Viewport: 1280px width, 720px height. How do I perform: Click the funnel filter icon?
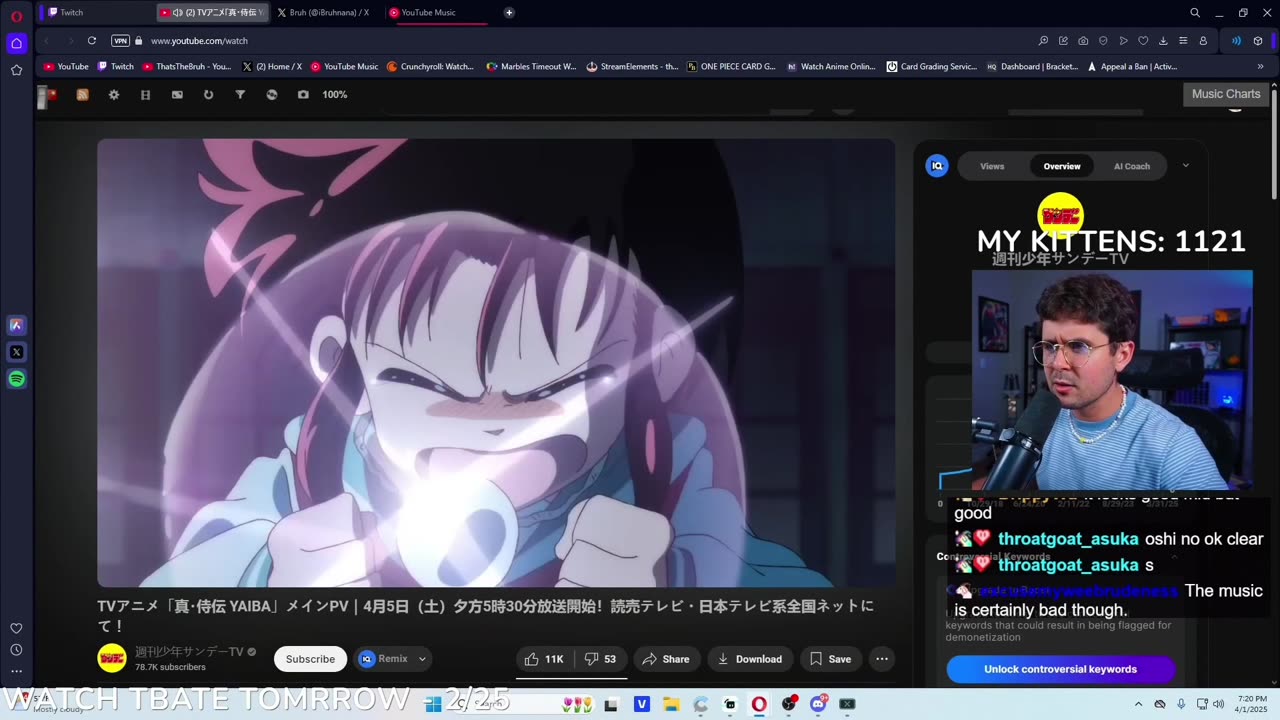(x=240, y=95)
